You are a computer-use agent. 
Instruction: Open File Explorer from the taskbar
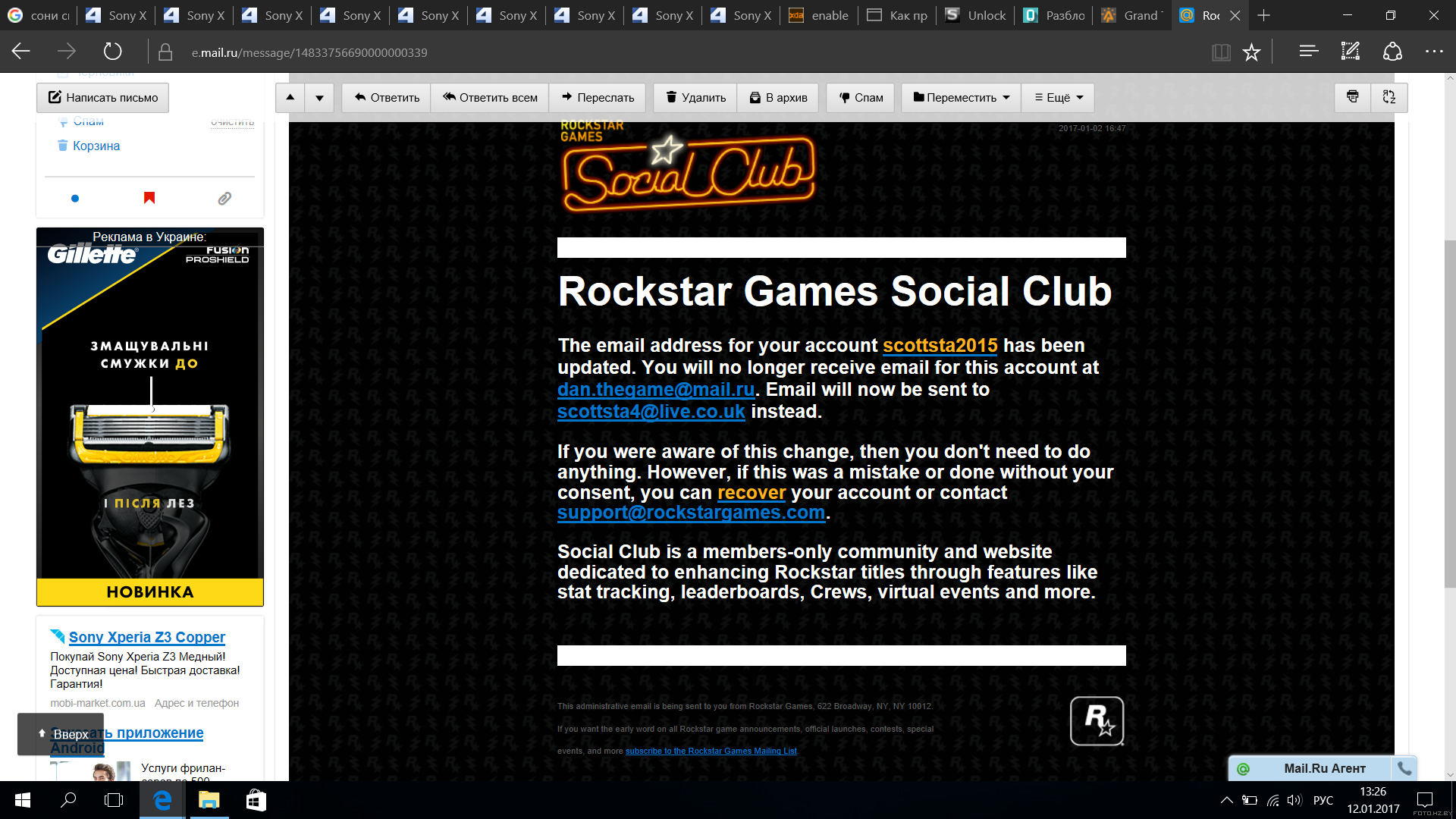(x=209, y=800)
